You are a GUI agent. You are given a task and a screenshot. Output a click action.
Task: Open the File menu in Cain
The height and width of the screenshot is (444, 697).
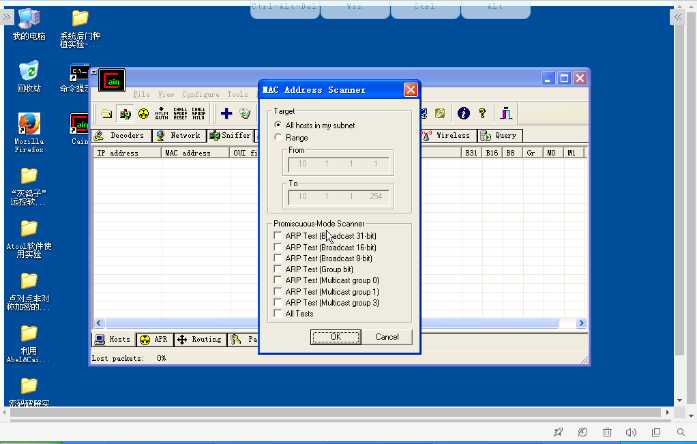pos(142,94)
